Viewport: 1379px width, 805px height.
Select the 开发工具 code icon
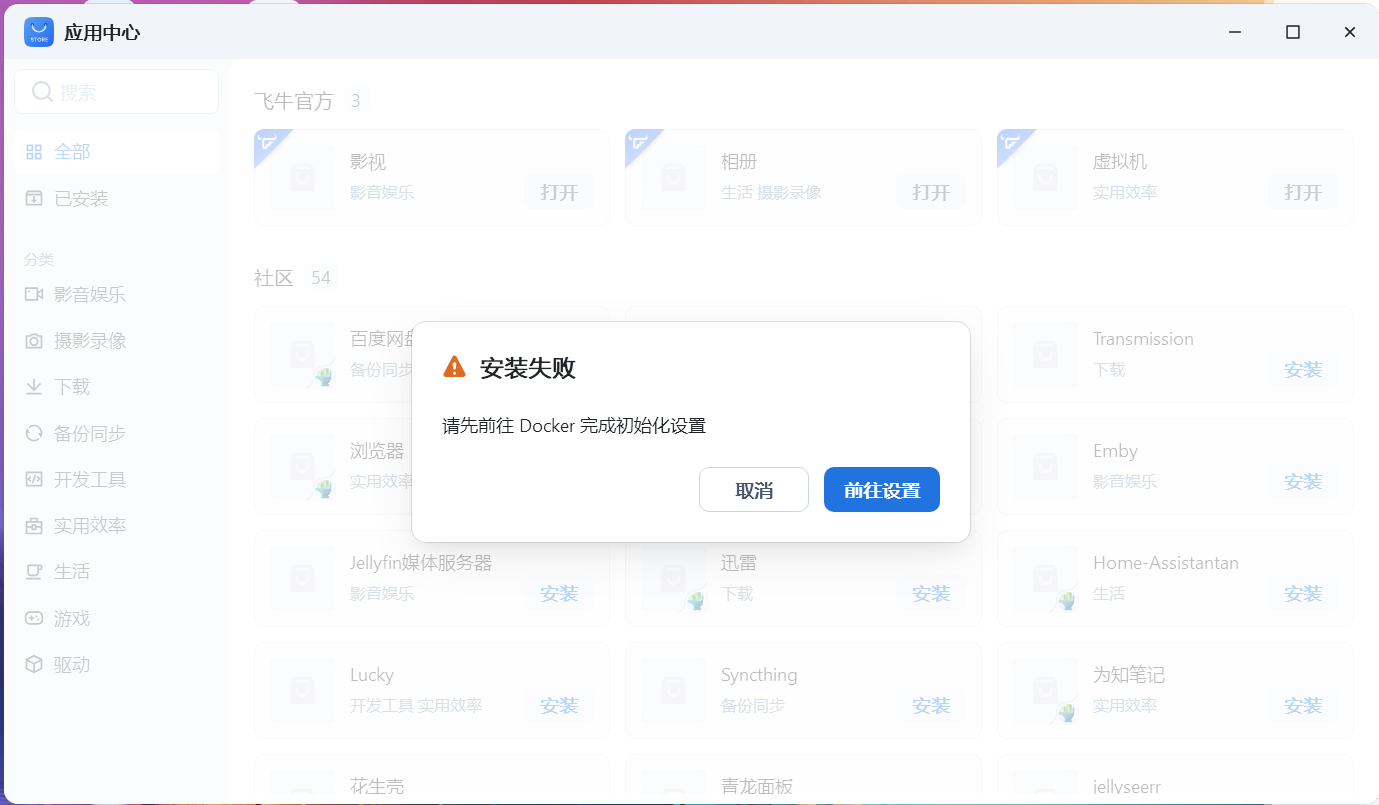click(34, 479)
